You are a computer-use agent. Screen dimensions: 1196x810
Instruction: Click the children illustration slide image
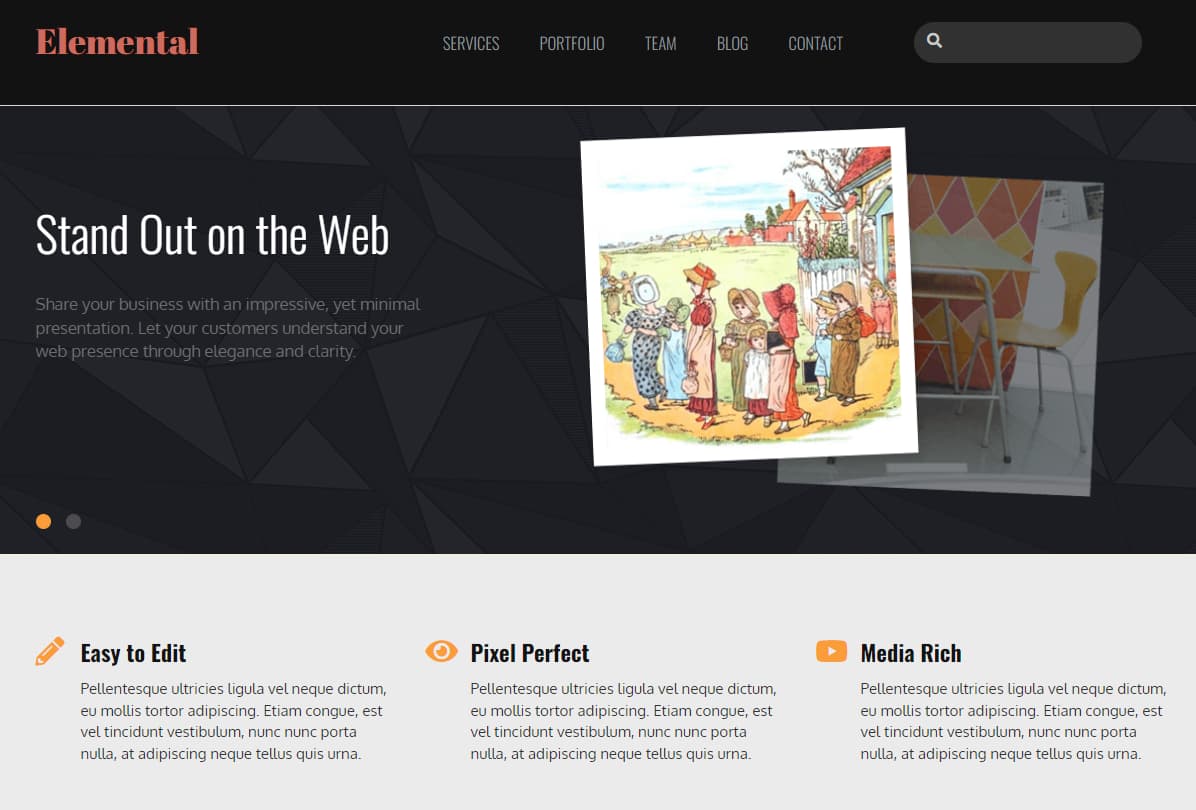pyautogui.click(x=749, y=297)
